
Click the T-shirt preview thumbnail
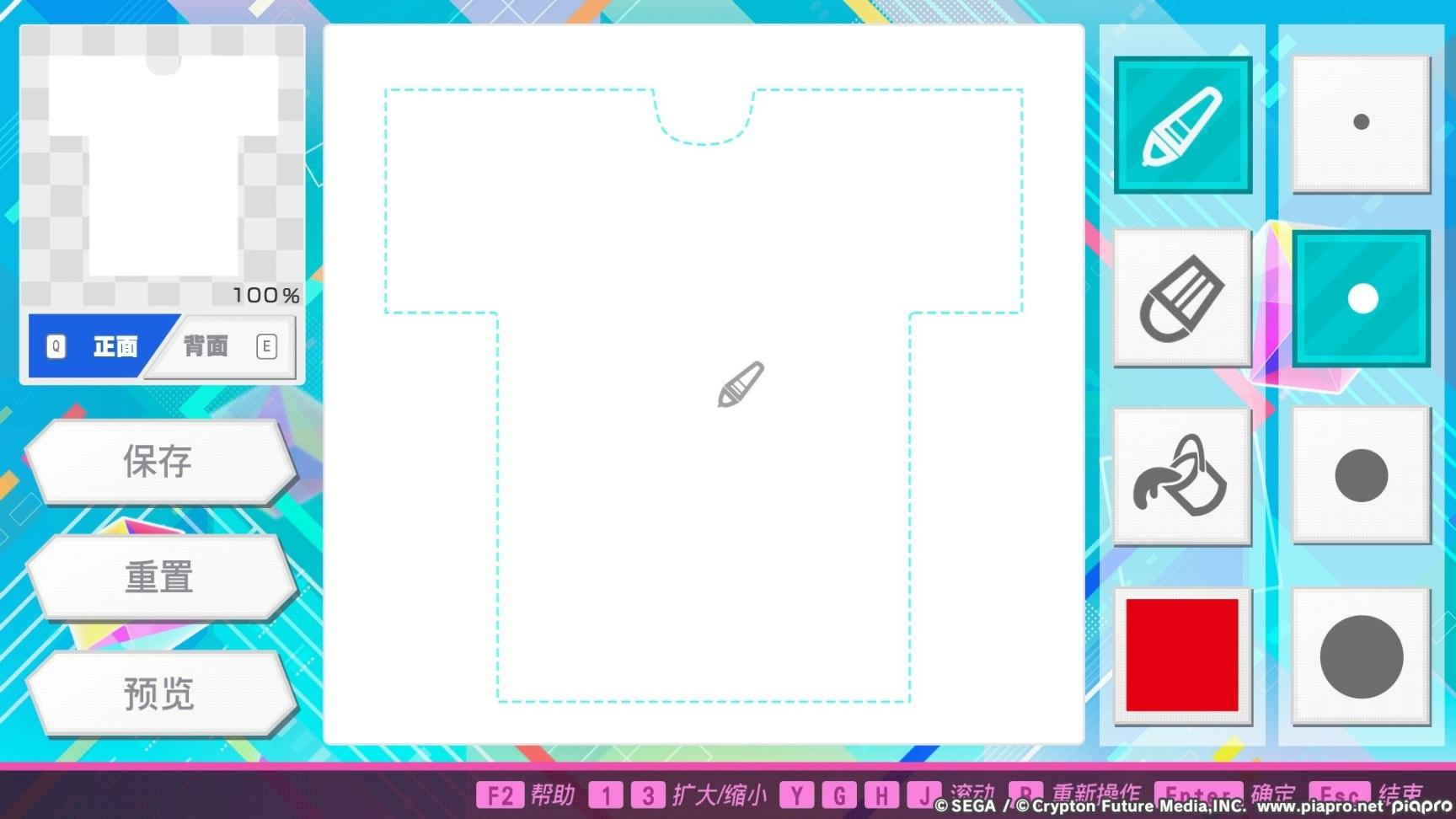tap(163, 167)
